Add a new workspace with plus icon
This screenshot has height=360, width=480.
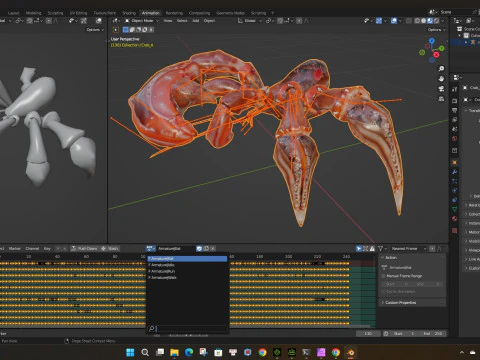272,13
